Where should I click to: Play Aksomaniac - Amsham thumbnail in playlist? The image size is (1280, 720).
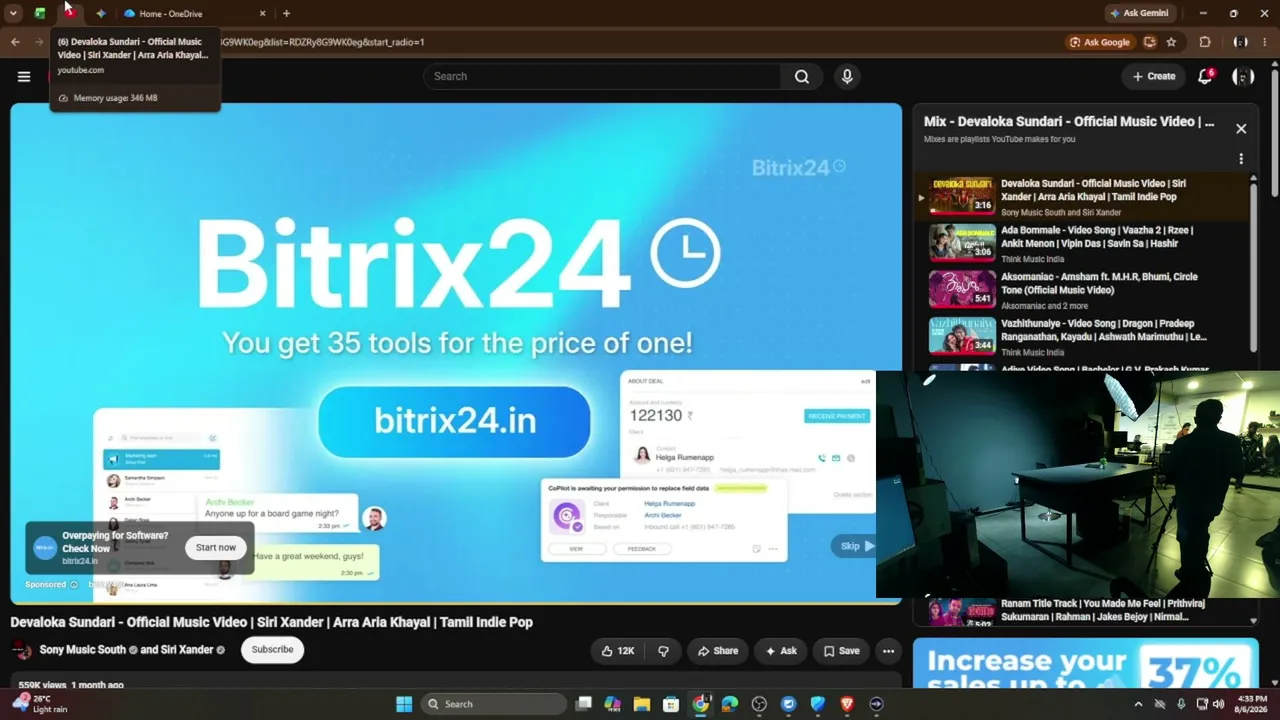(x=962, y=290)
